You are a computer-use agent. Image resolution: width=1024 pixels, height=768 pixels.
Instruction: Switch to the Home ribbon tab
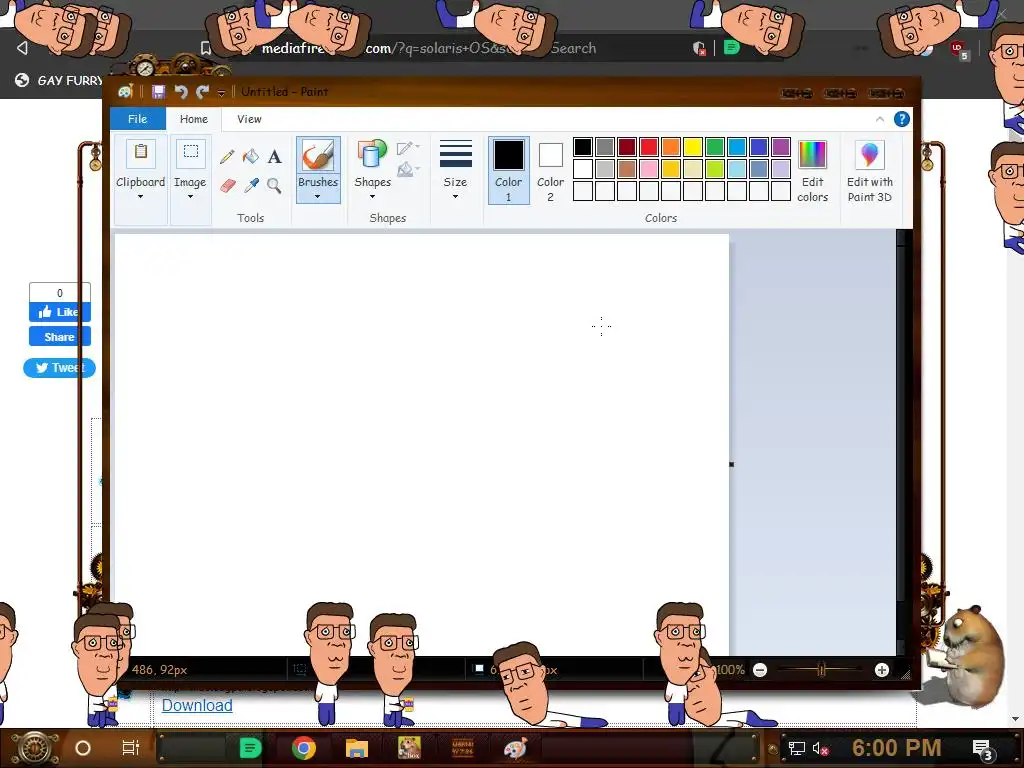[194, 119]
